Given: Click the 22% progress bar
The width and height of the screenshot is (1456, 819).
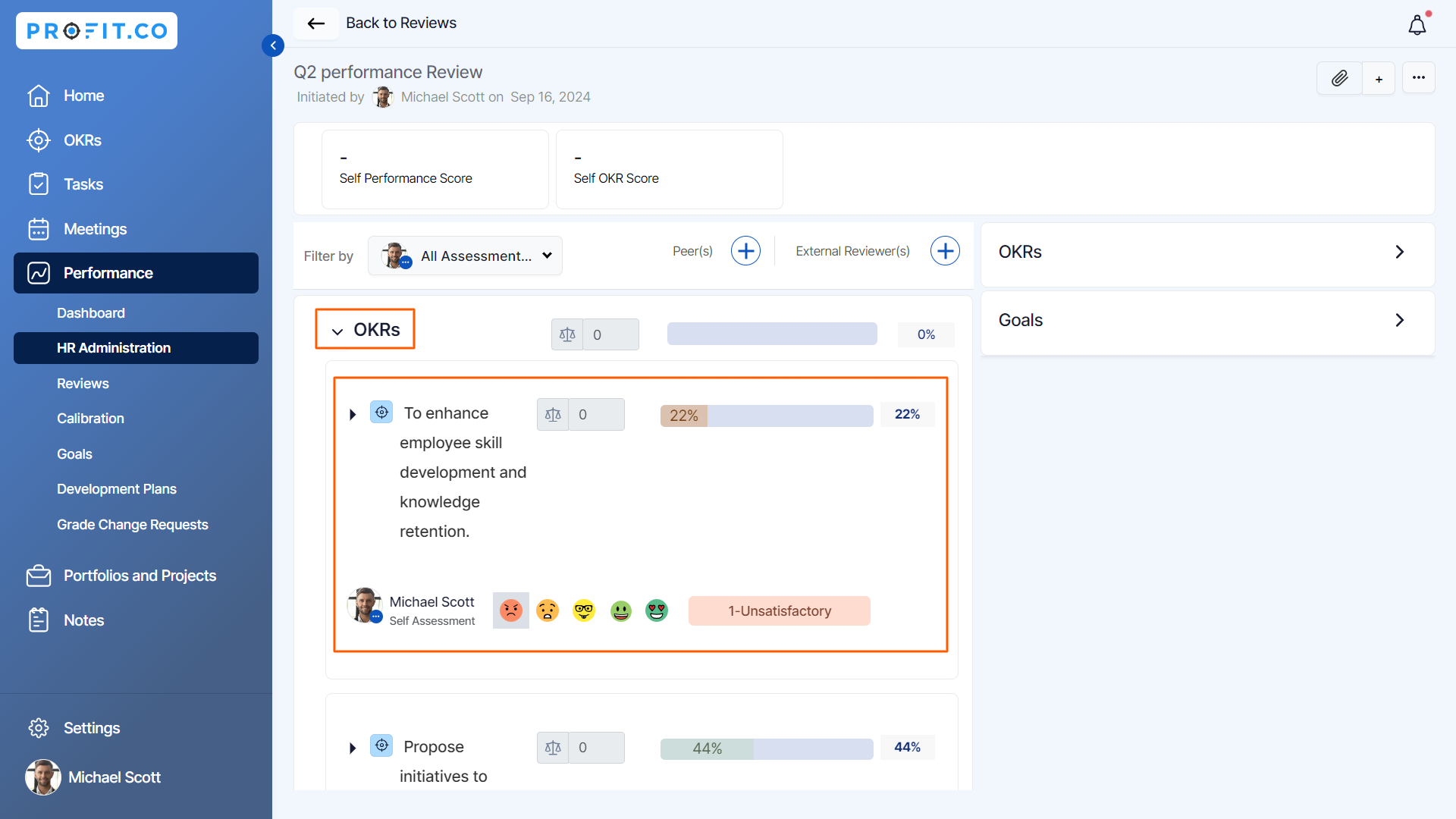Looking at the screenshot, I should pos(766,416).
